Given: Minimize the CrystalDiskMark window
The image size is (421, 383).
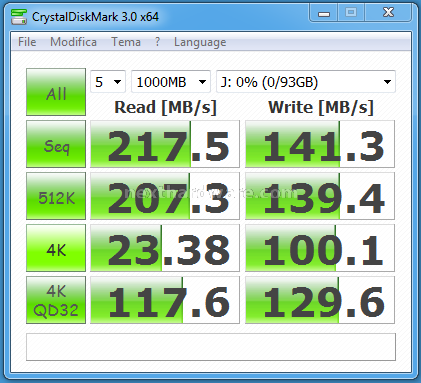Looking at the screenshot, I should pos(324,13).
